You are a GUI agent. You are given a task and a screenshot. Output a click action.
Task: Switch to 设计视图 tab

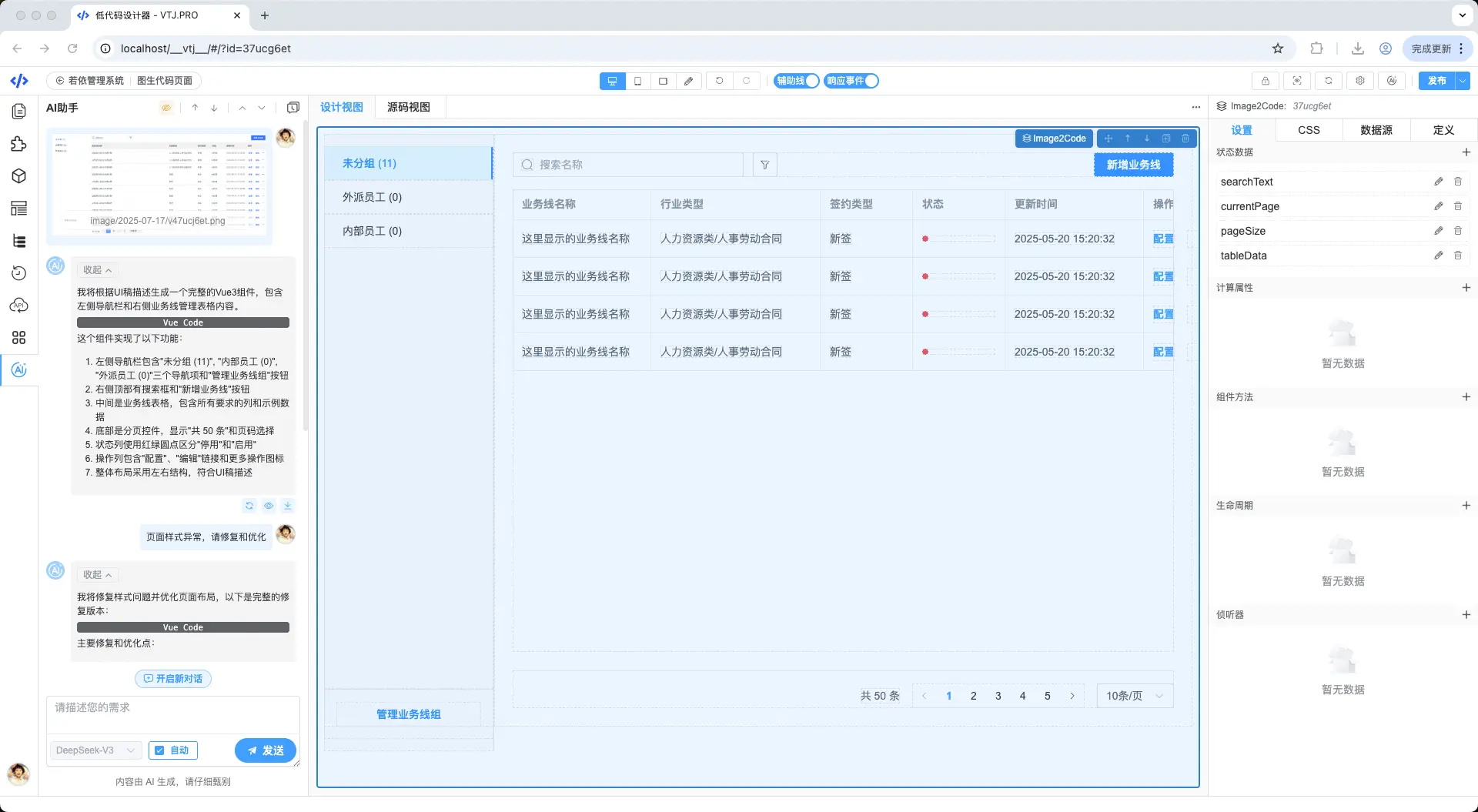click(342, 107)
